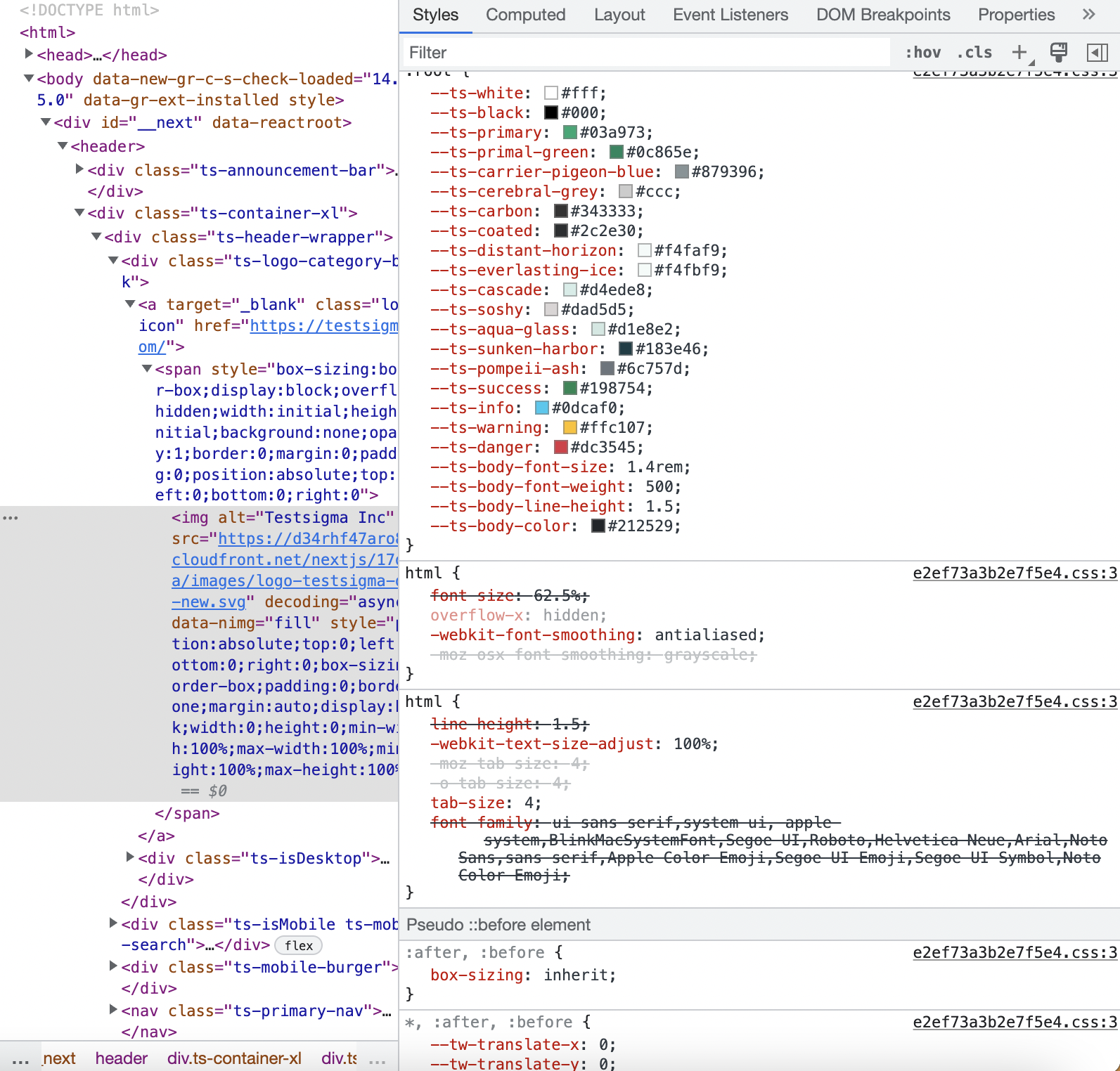Open color picker for --ts-white swatch
Viewport: 1120px width, 1071px height.
tap(551, 93)
